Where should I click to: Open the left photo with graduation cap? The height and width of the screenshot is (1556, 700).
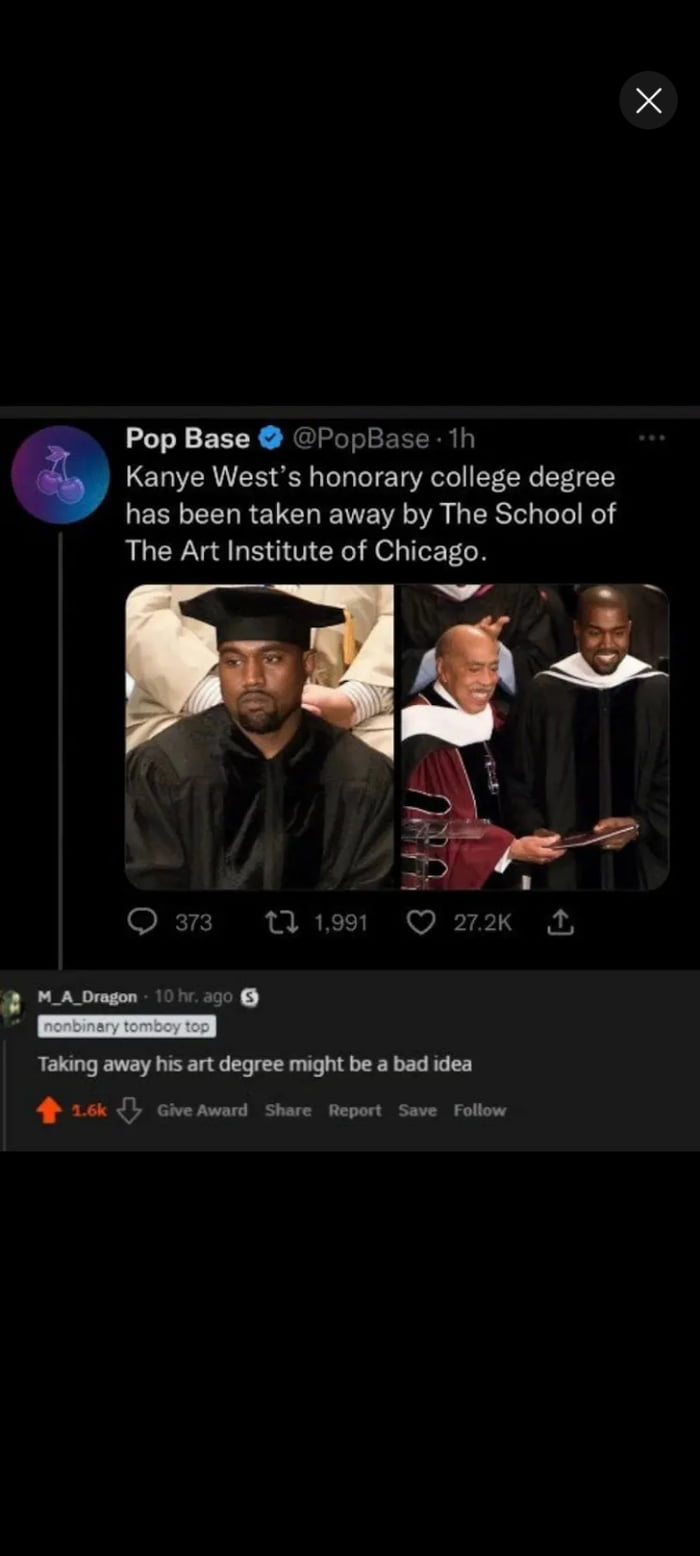click(260, 737)
